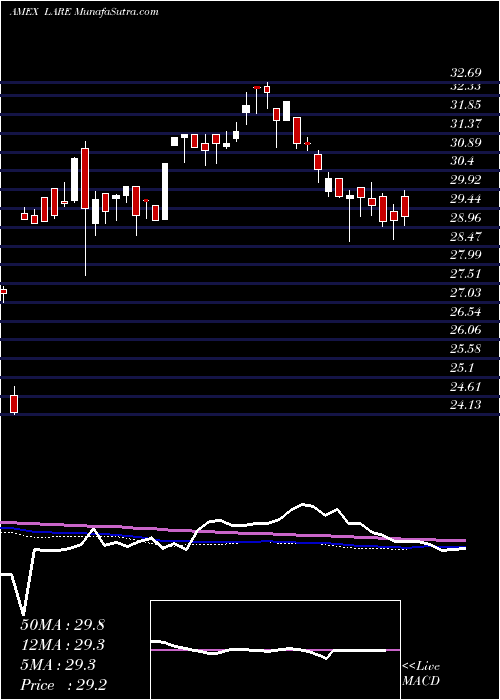500x700 pixels.
Task: Click the 27.03 price axis label
Action: pos(465,292)
